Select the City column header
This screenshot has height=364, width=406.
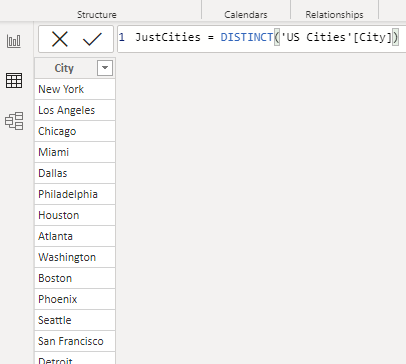[75, 68]
